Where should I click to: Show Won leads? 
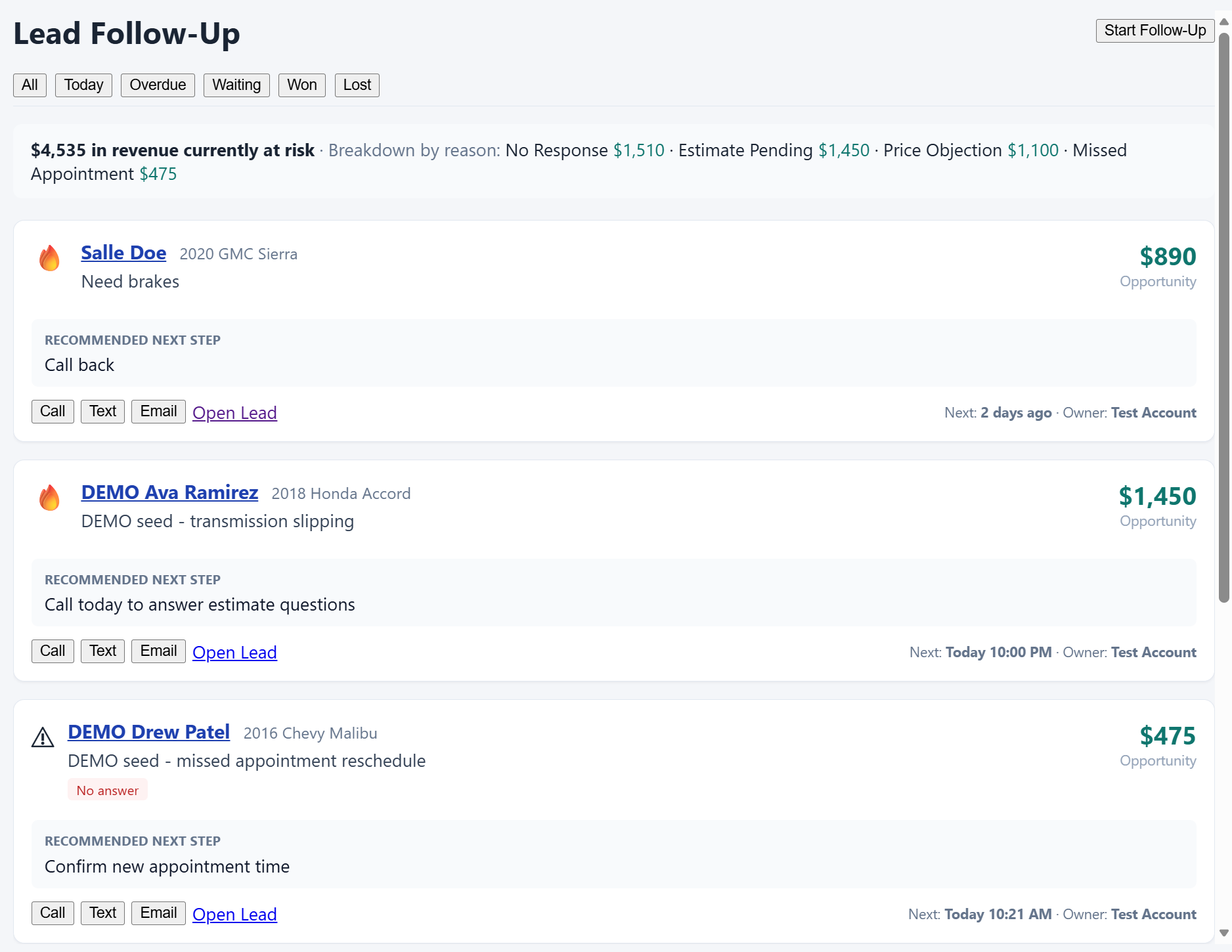pyautogui.click(x=302, y=85)
